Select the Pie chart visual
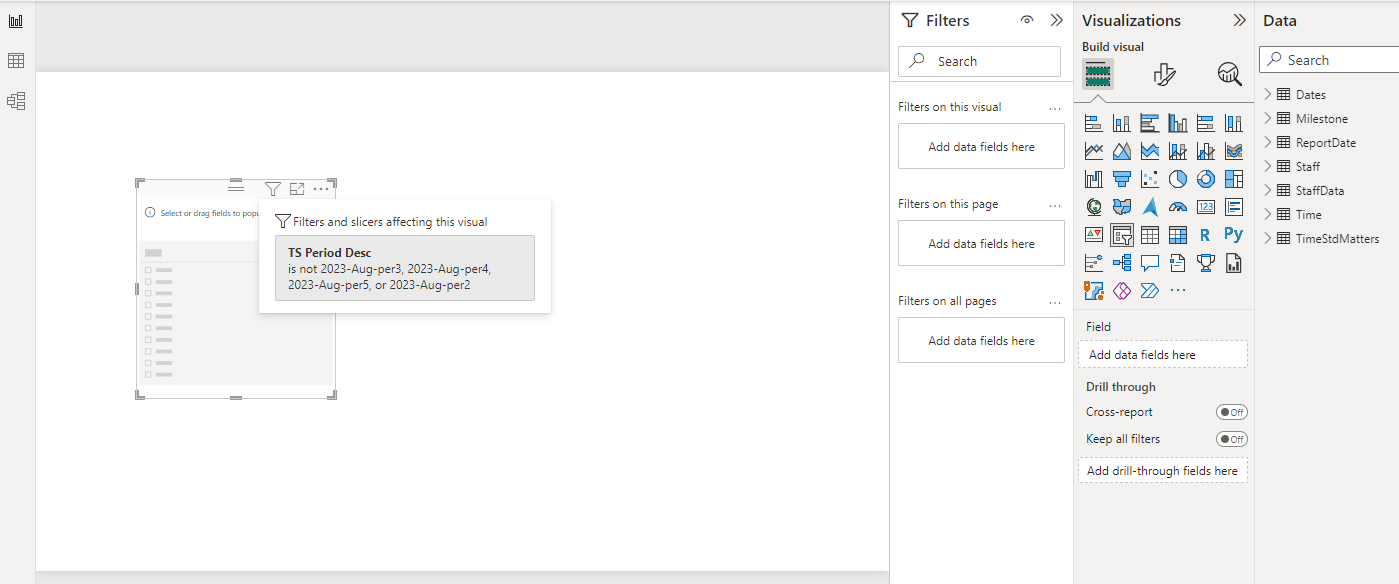This screenshot has height=584, width=1399. pos(1178,179)
